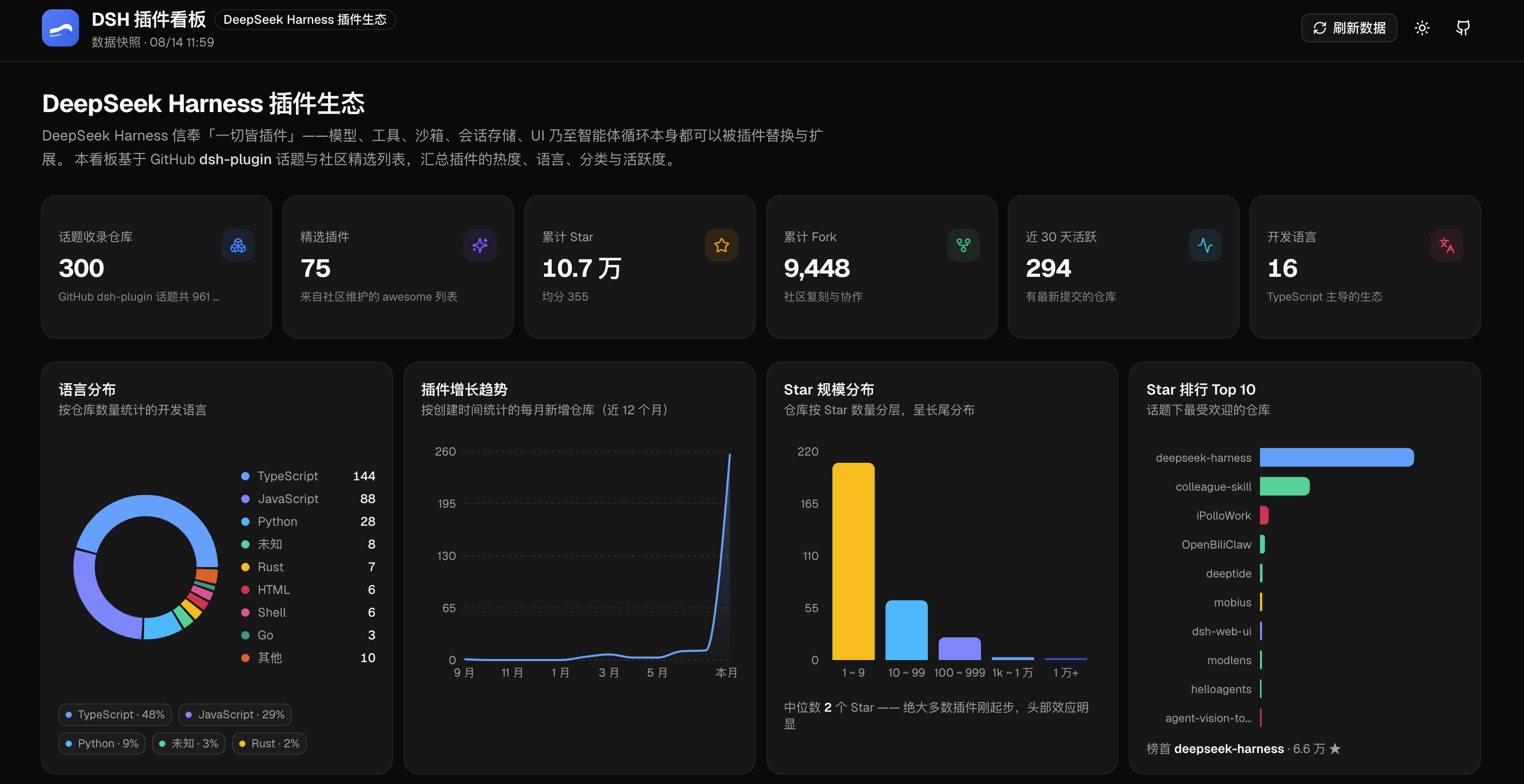Click the 1k ~ 1 万 axis label
The height and width of the screenshot is (784, 1524).
(x=1012, y=673)
